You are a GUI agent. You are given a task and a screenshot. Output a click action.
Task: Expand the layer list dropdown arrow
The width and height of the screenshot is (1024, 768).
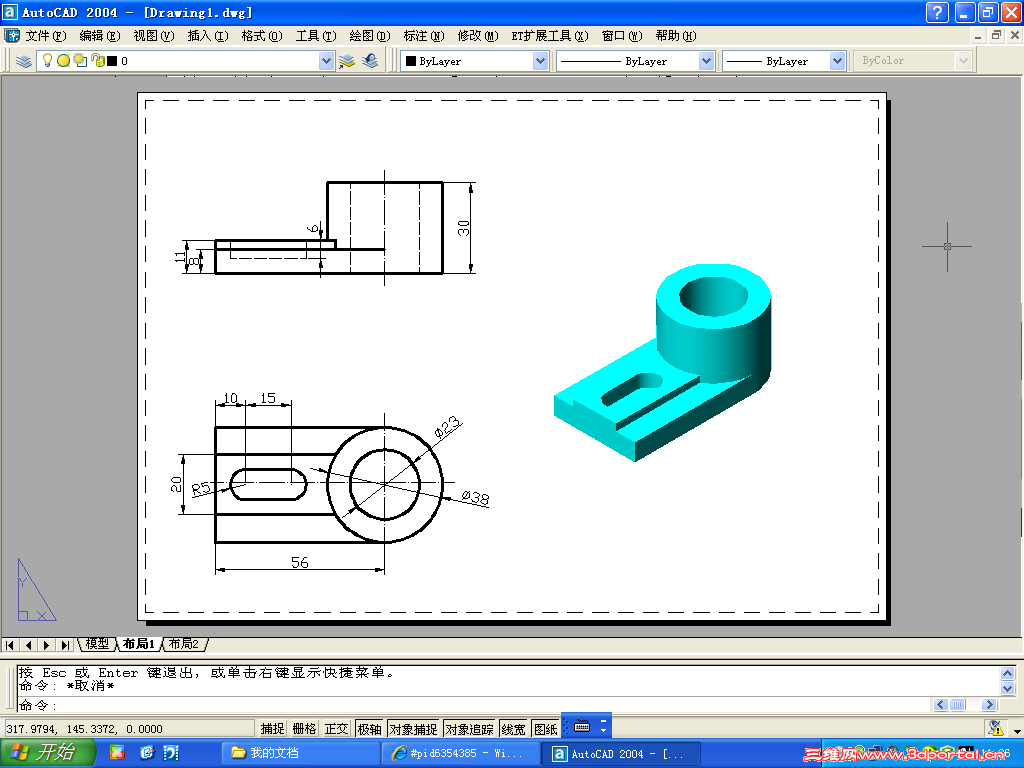click(x=327, y=61)
